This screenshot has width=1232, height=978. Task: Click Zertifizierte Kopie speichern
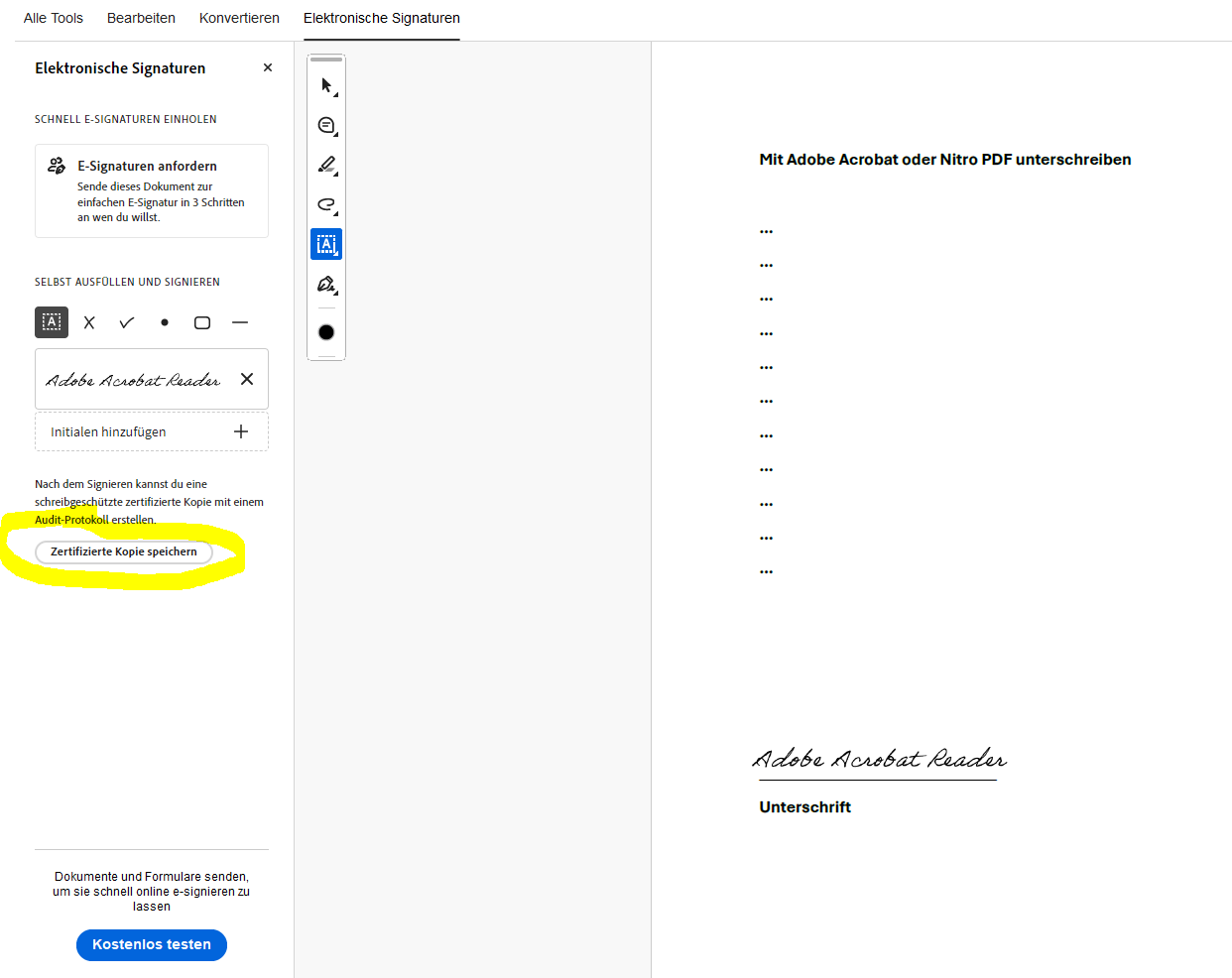coord(123,551)
